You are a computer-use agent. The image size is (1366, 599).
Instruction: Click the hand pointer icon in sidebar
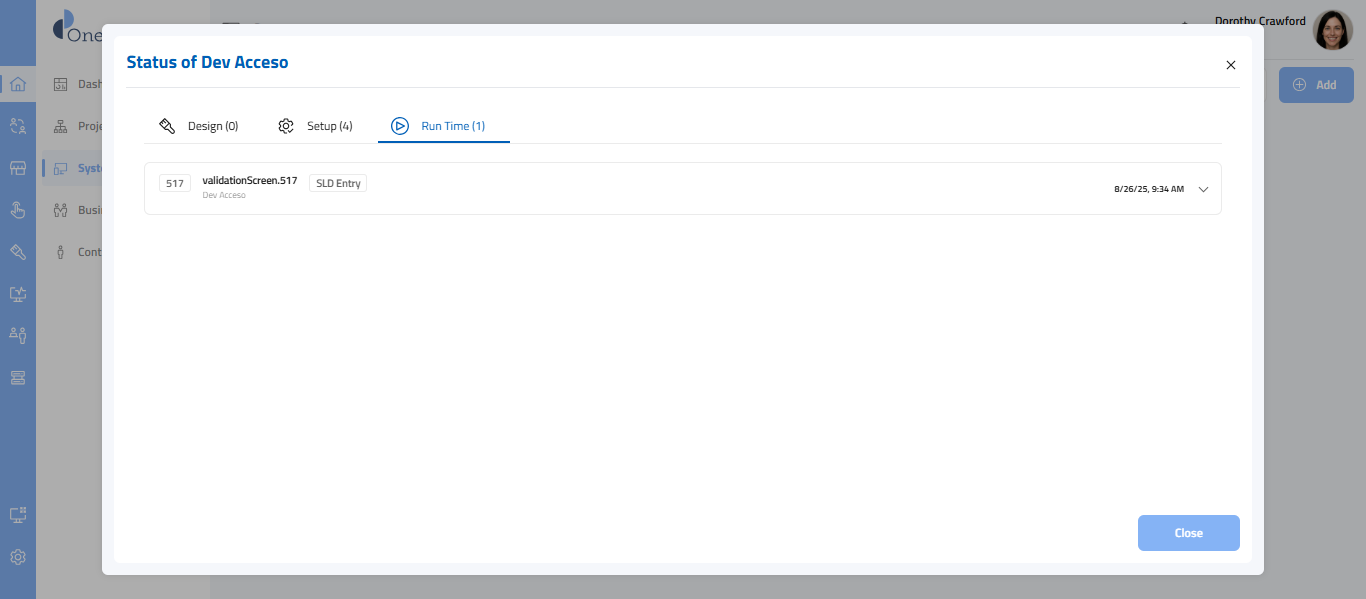coord(18,210)
